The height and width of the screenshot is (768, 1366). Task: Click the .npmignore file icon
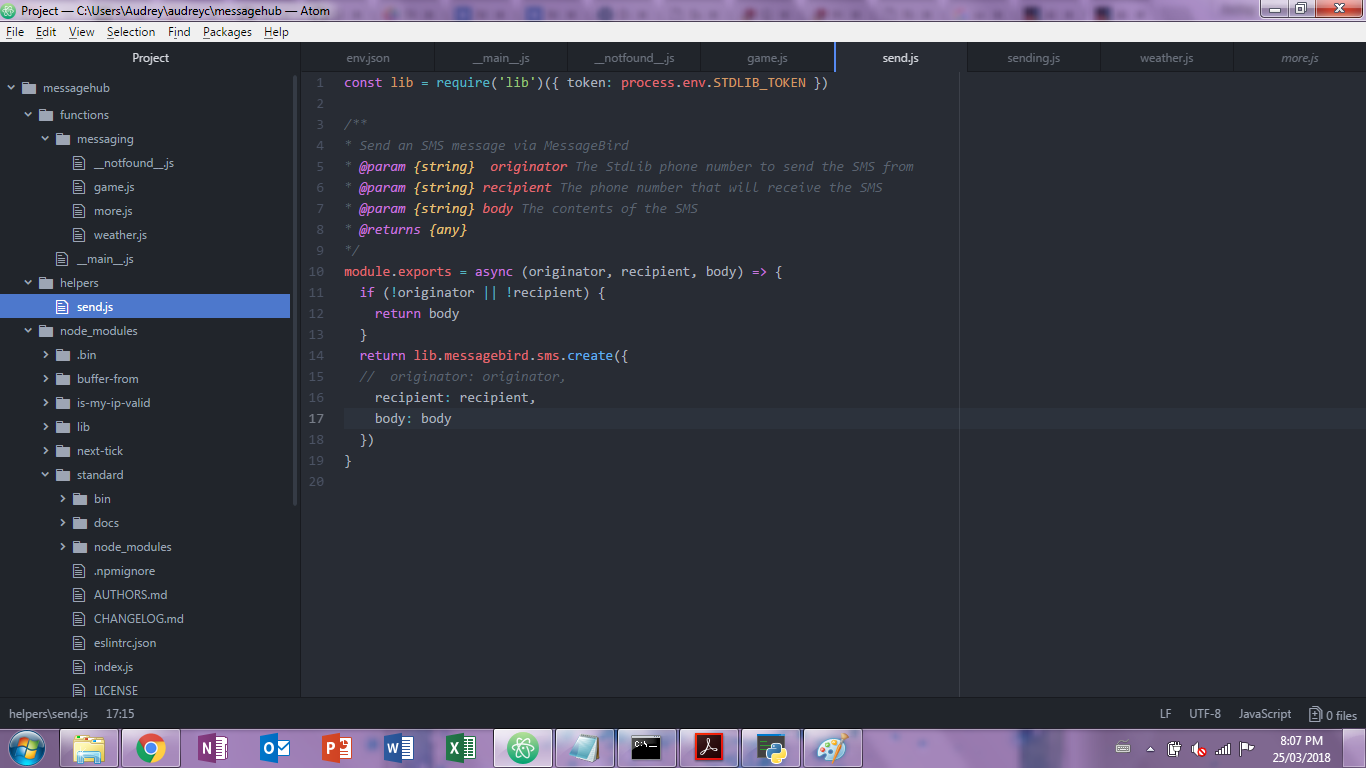[80, 571]
